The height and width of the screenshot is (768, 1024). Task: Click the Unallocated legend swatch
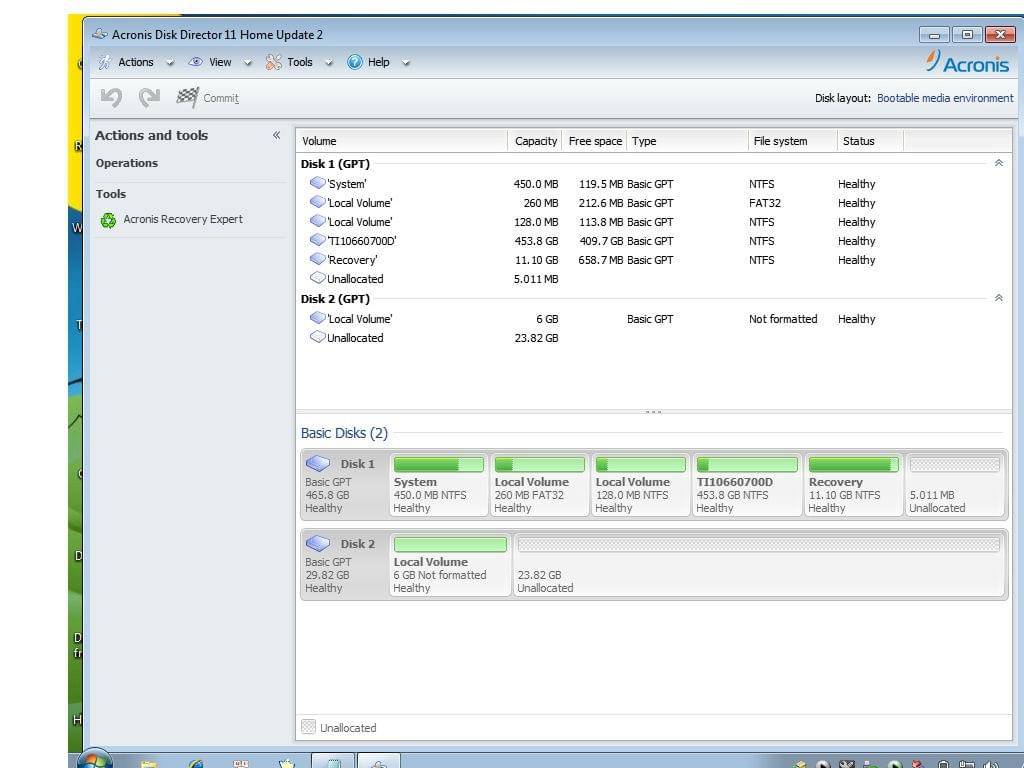308,727
